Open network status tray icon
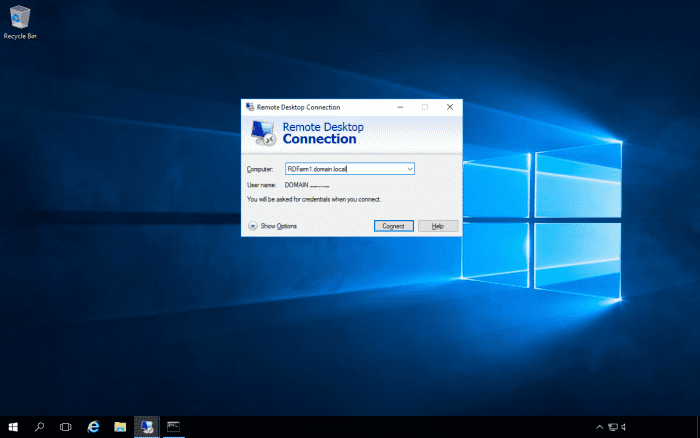This screenshot has width=700, height=438. (613, 427)
